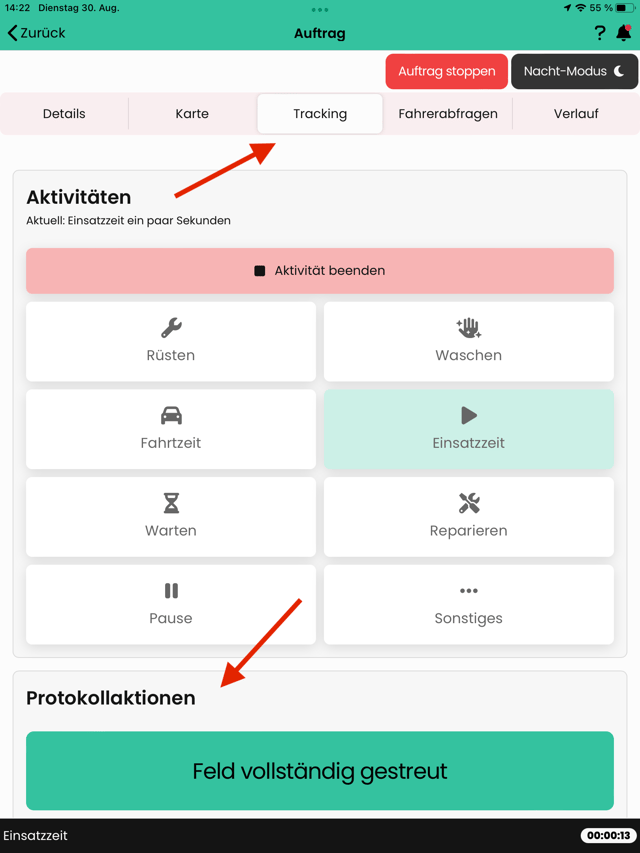Tap the Einsatzzeit play icon tile
The image size is (640, 853).
click(x=469, y=429)
